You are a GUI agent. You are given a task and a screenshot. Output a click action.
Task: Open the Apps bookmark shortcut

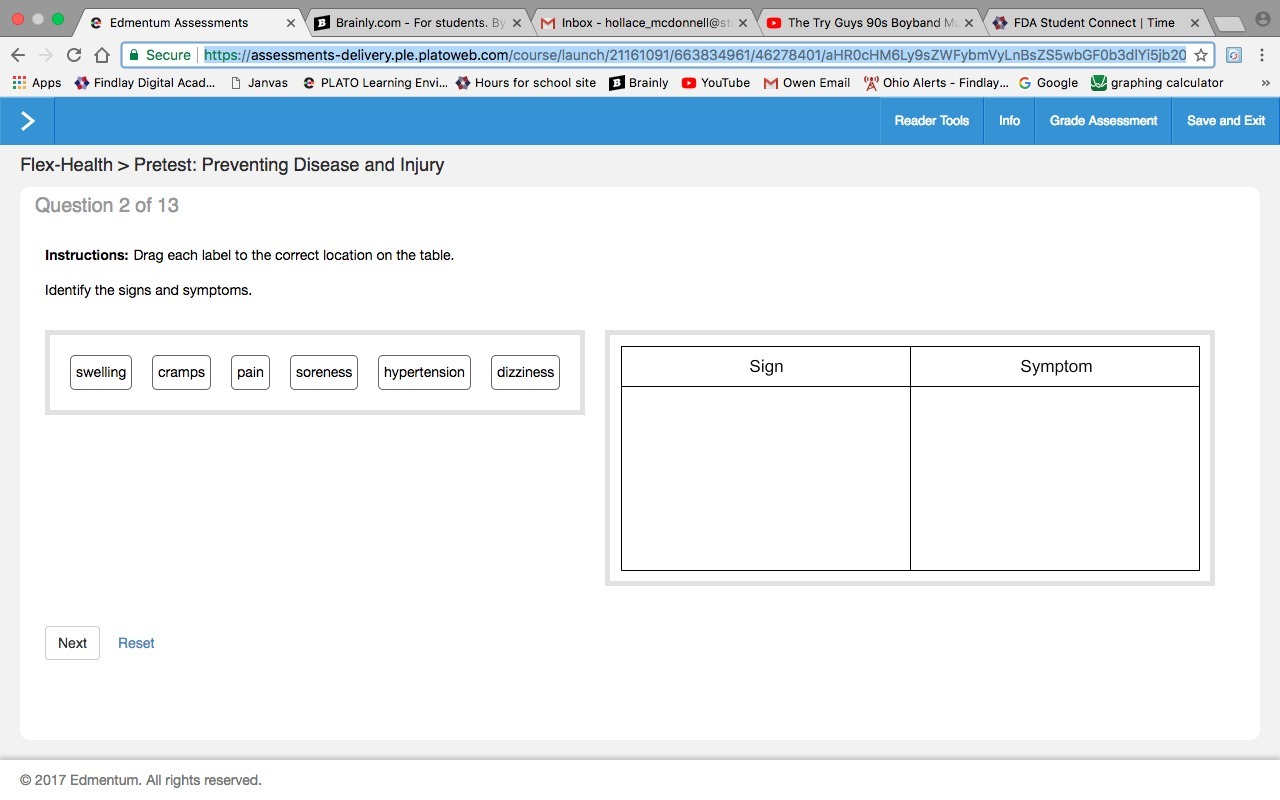[x=37, y=83]
